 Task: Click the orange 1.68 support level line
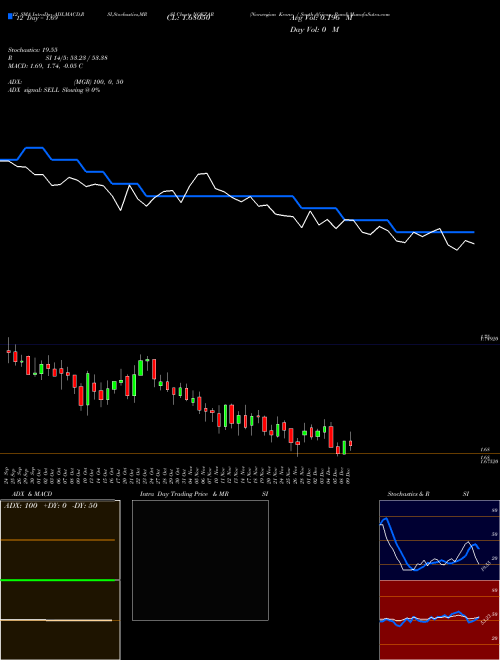(250, 453)
